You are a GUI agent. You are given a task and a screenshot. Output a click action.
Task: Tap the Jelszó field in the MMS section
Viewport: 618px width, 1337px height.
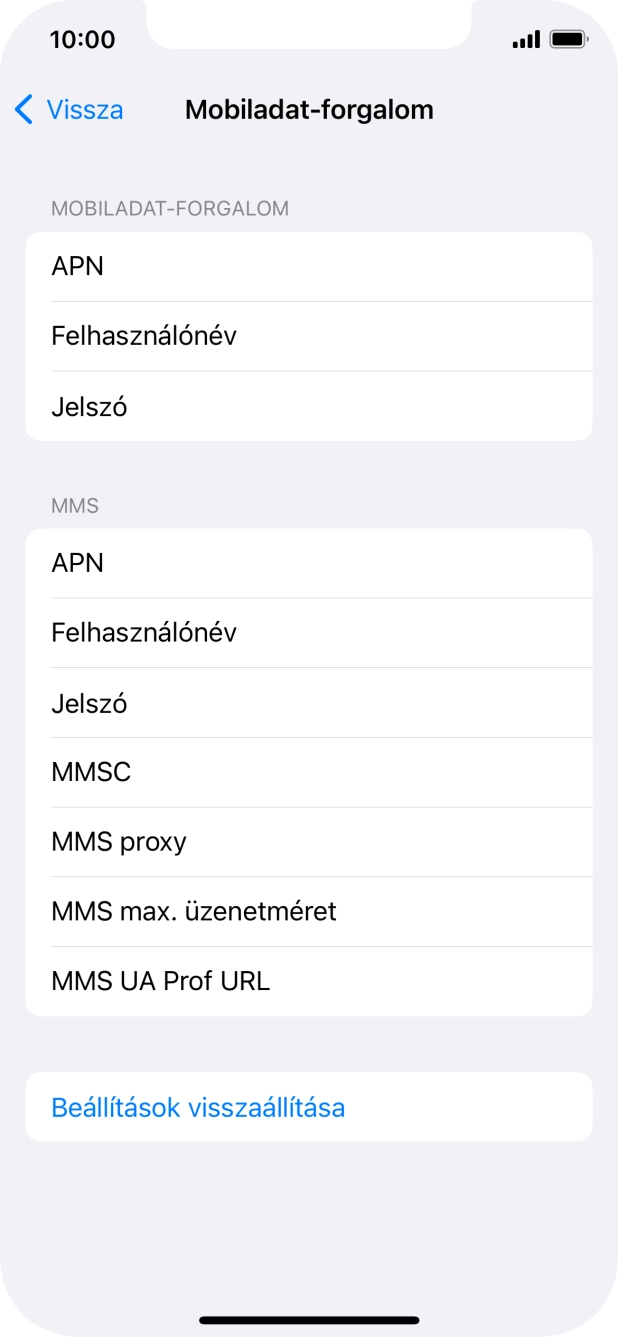tap(308, 702)
